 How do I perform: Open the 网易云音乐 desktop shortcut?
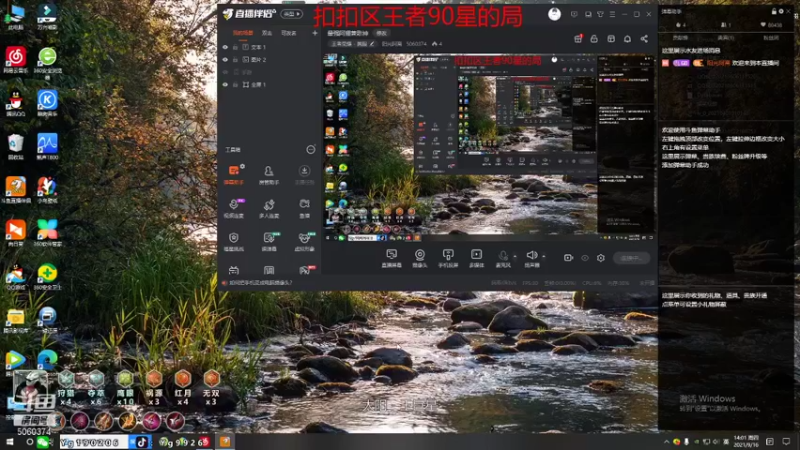coord(15,61)
